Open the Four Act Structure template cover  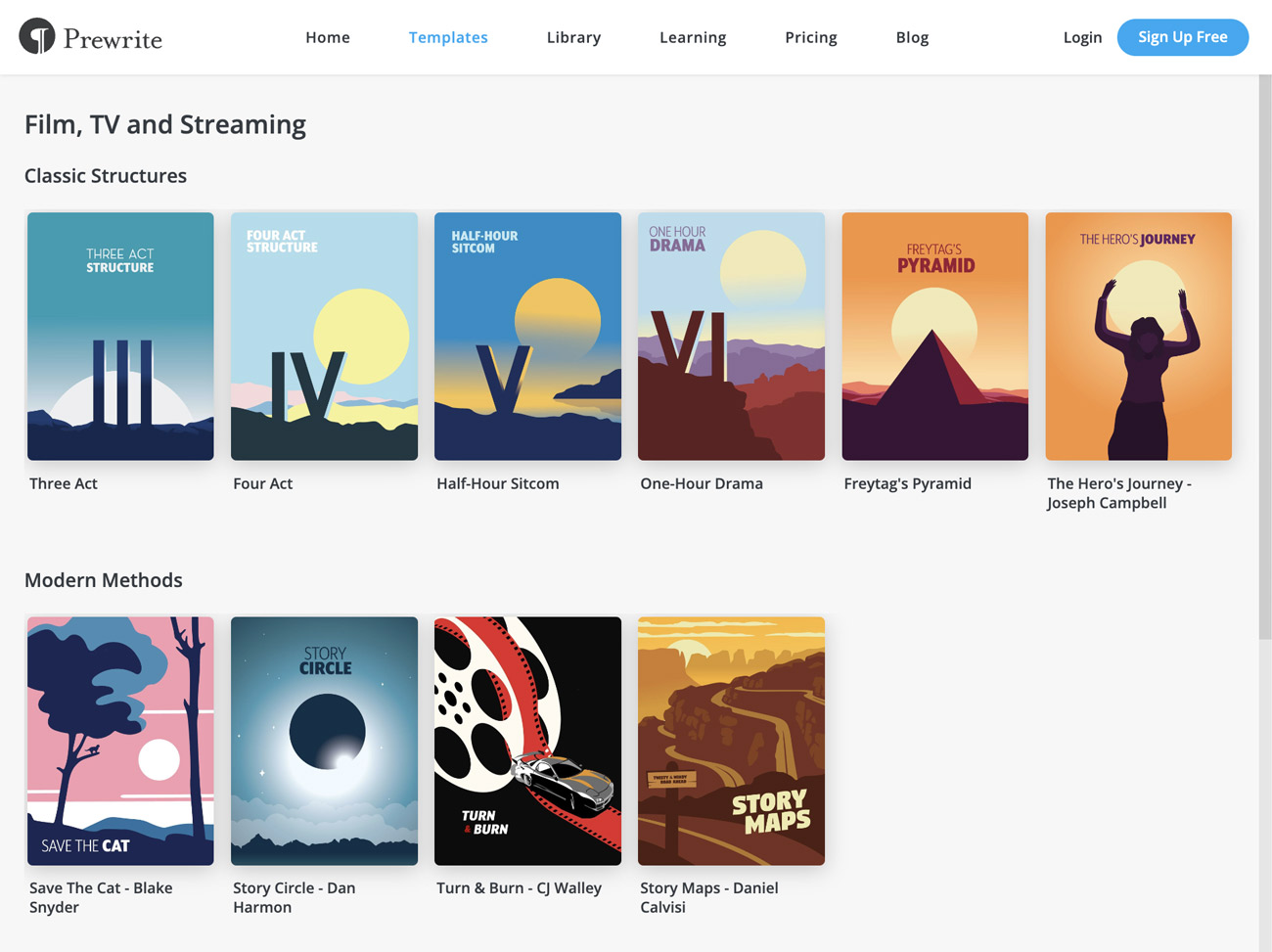click(x=324, y=337)
